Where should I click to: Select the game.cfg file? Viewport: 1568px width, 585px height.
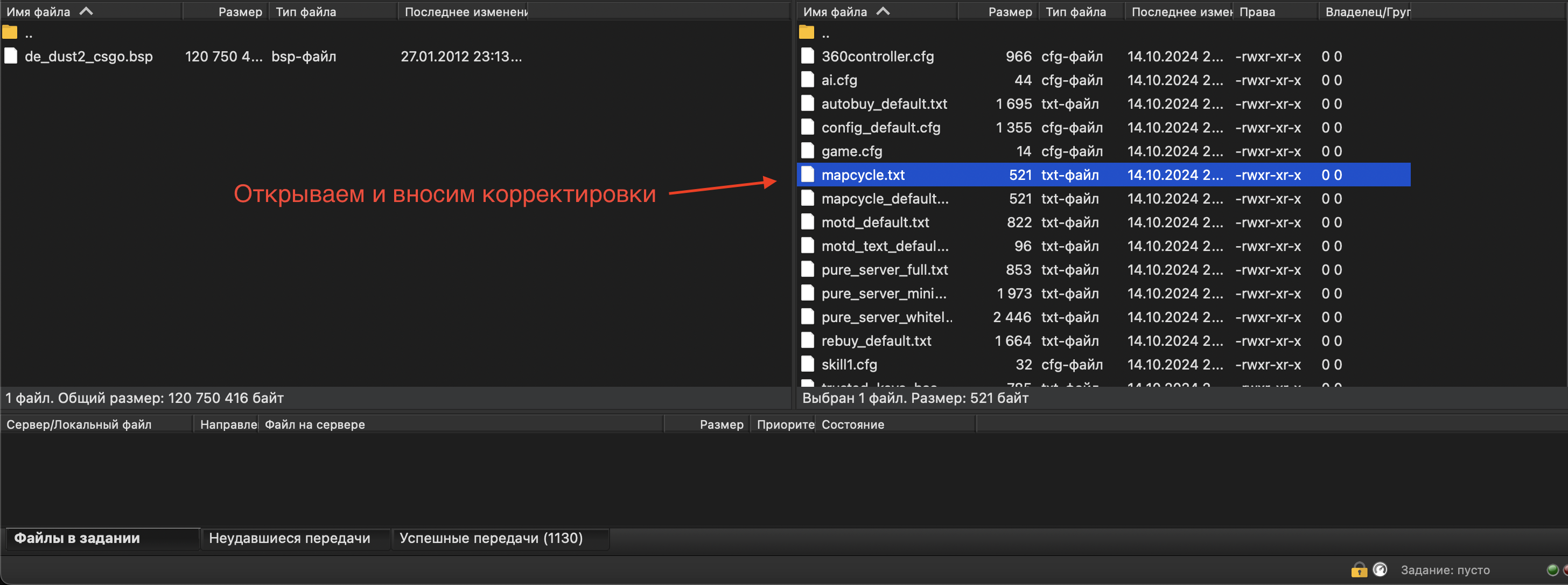tap(851, 151)
